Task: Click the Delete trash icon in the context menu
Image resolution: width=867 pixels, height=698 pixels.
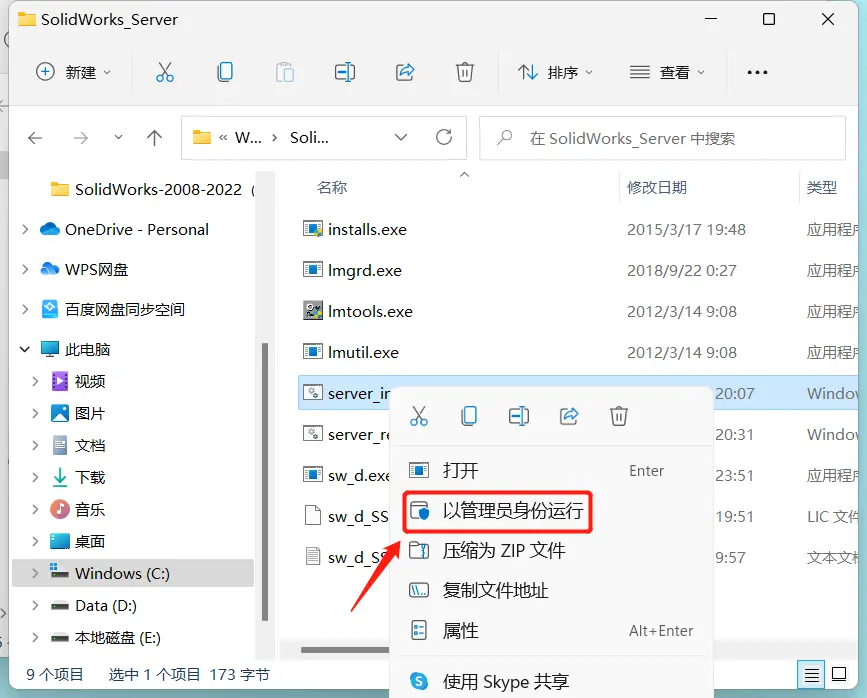Action: [x=618, y=416]
